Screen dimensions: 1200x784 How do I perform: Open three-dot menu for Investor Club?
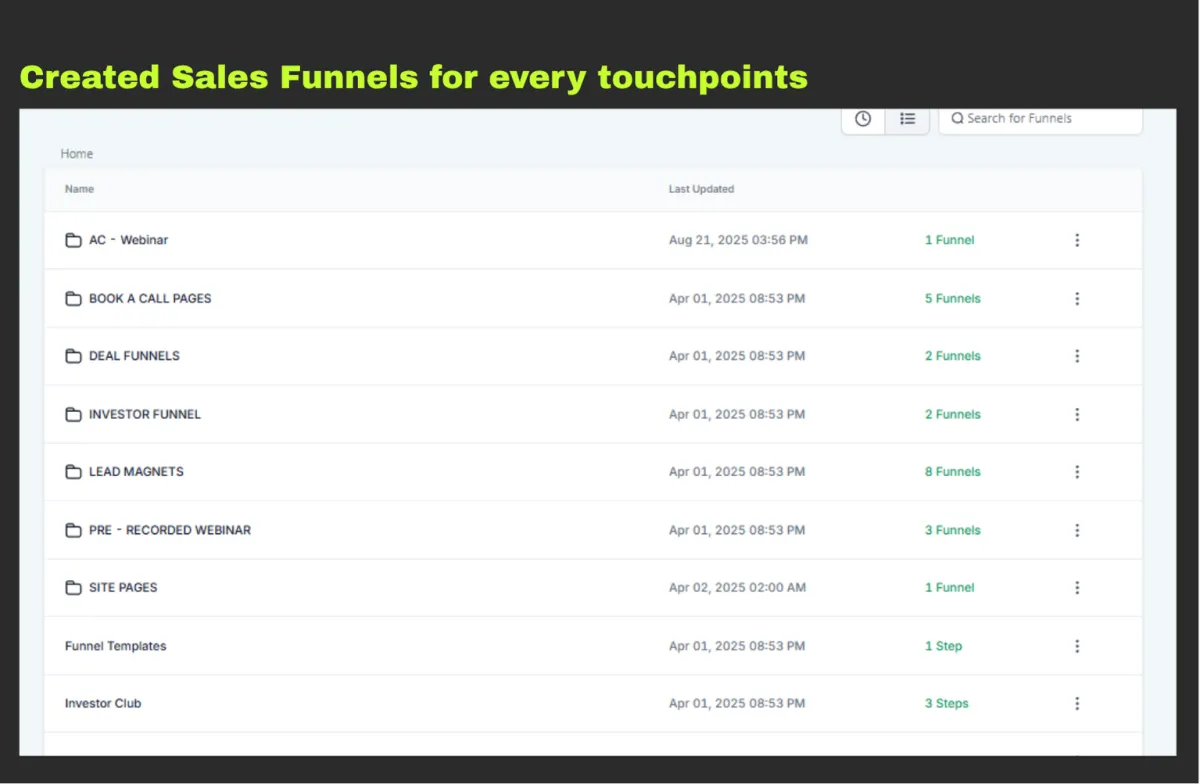1077,703
